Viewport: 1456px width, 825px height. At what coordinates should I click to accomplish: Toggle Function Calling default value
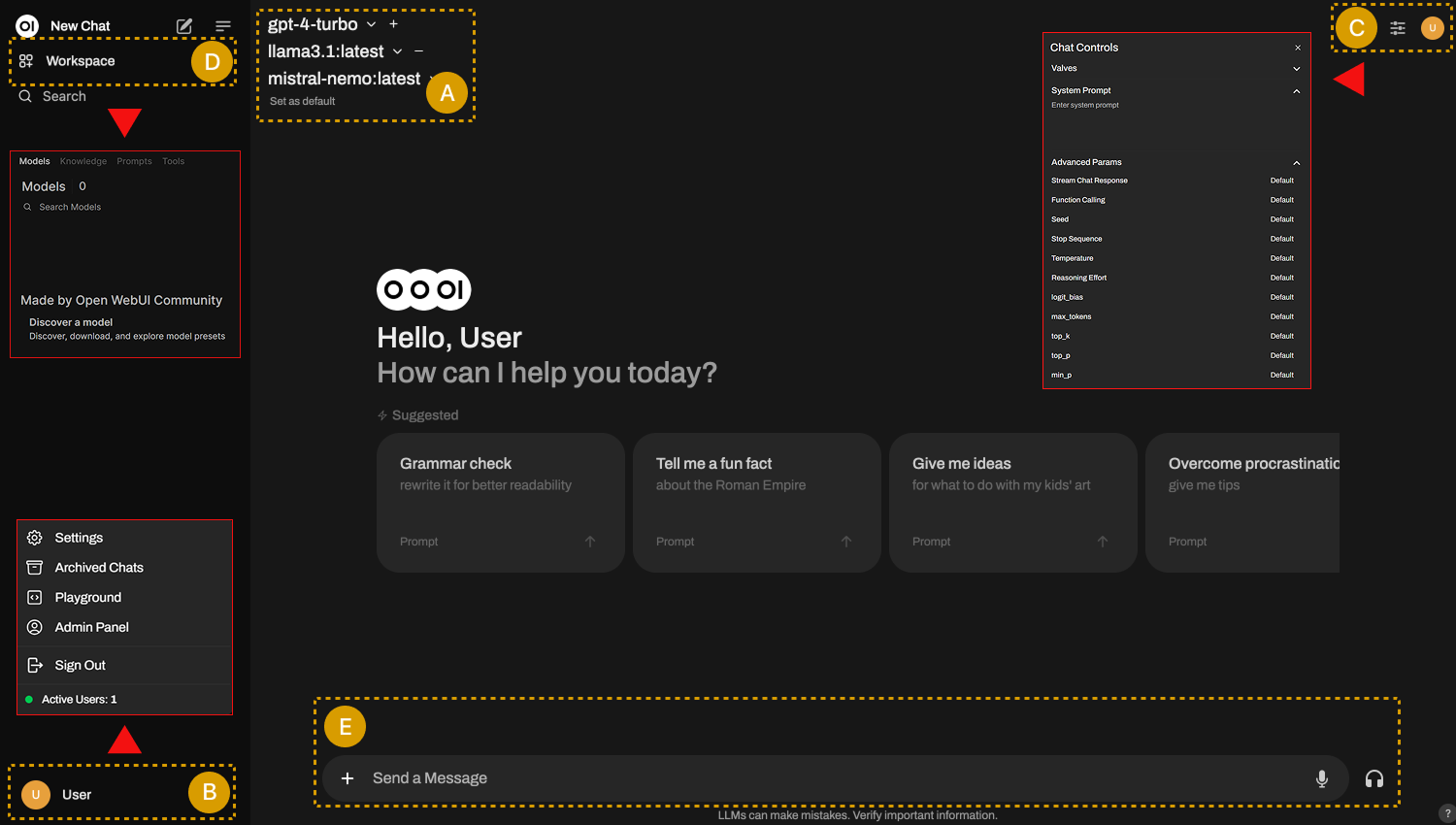coord(1281,200)
